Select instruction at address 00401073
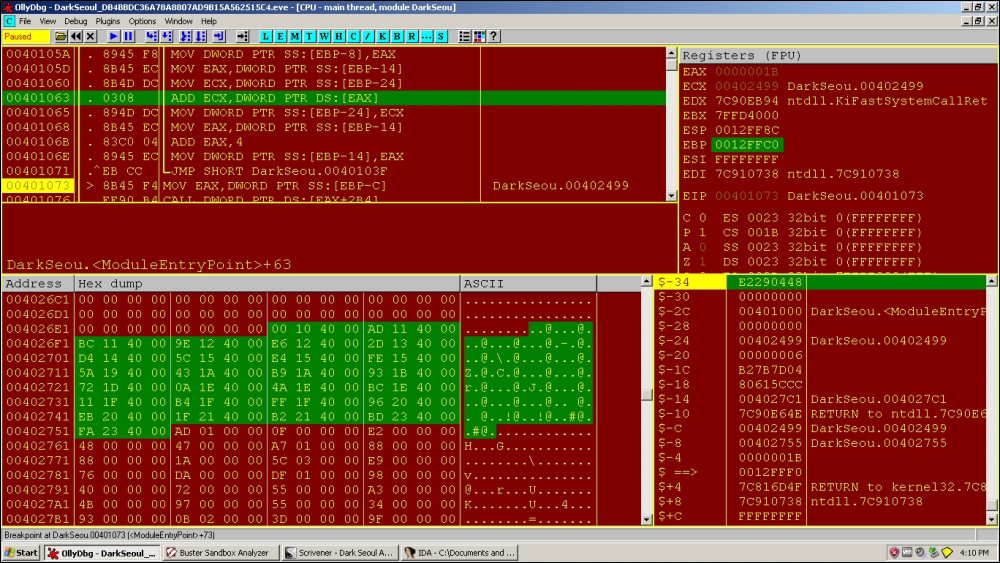 pyautogui.click(x=334, y=186)
